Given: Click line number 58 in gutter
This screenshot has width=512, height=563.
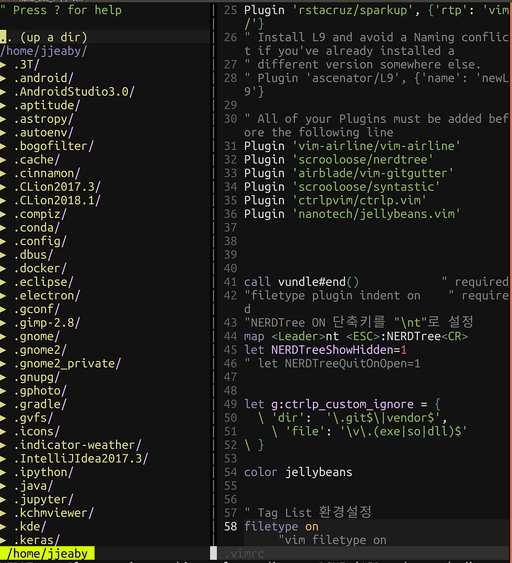Looking at the screenshot, I should tap(231, 527).
